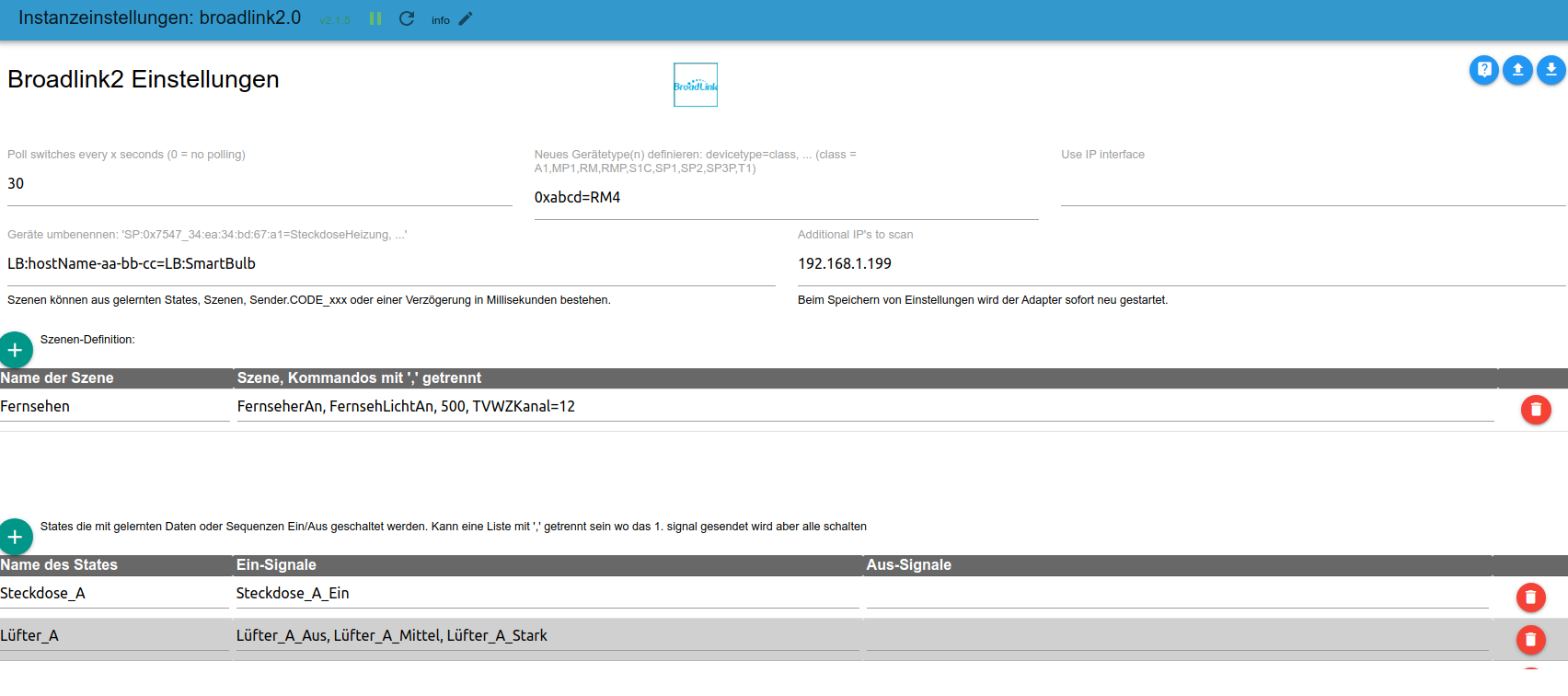Click the 'Szenen-Definition:' label
This screenshot has height=696, width=1568.
[x=87, y=340]
